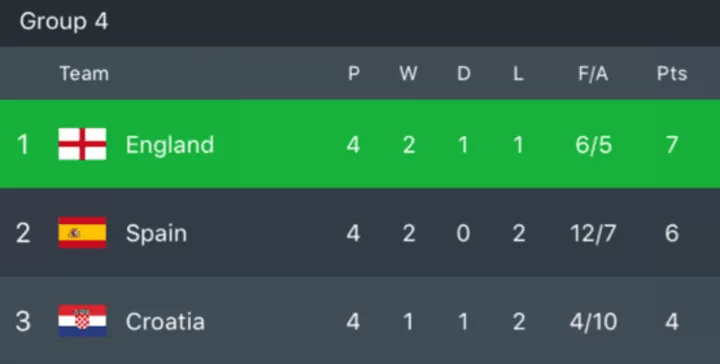
Task: Click Spain's 12/7 goals value
Action: pos(593,233)
